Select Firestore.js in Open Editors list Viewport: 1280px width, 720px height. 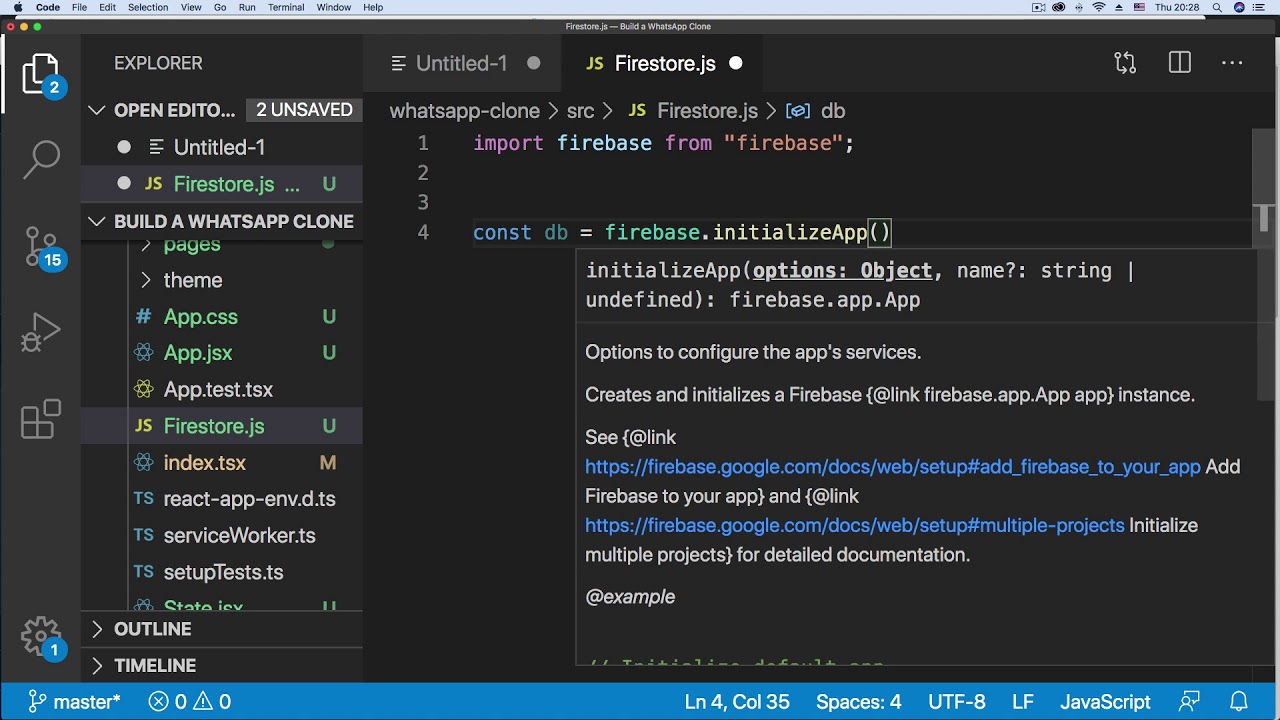[x=222, y=184]
